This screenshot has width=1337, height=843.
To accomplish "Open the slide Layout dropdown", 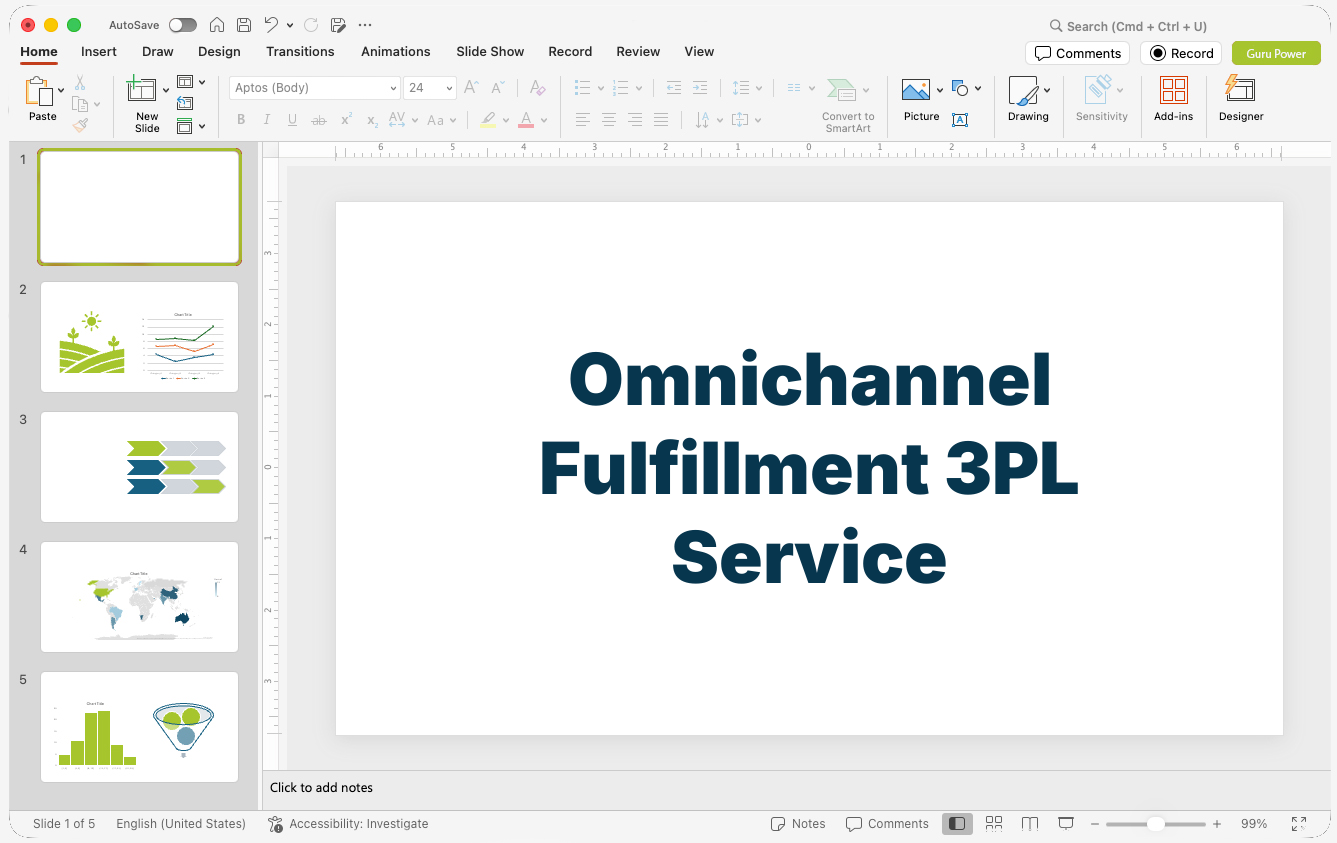I will 190,82.
